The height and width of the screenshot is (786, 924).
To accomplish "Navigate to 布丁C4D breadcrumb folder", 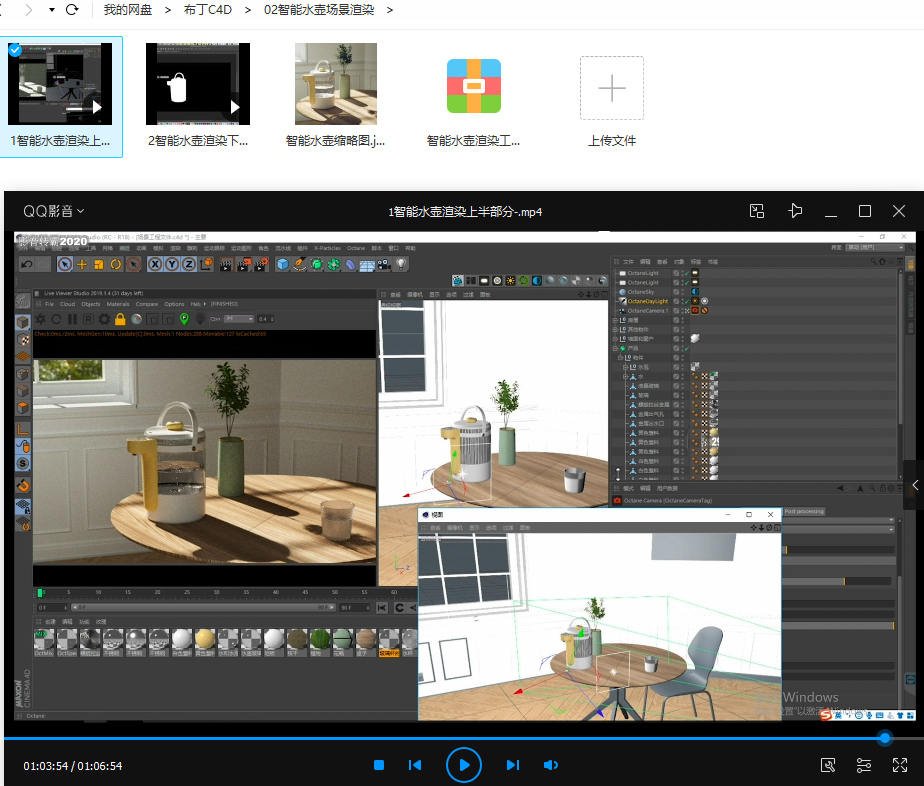I will [x=208, y=10].
